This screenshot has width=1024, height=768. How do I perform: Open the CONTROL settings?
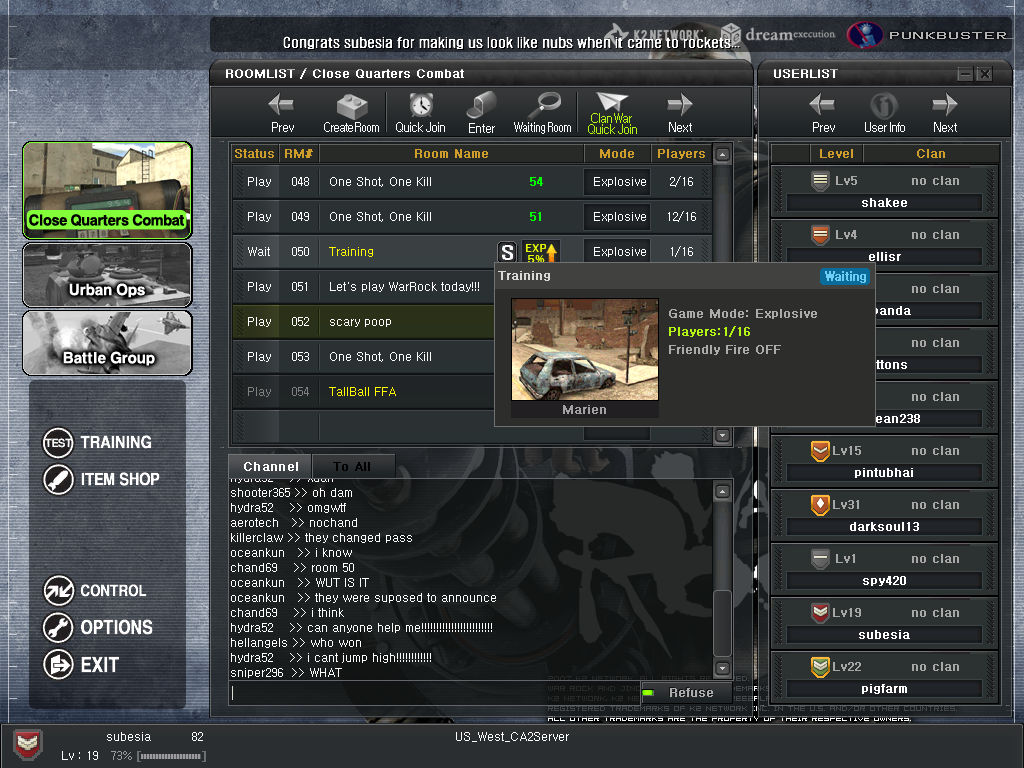tap(95, 590)
